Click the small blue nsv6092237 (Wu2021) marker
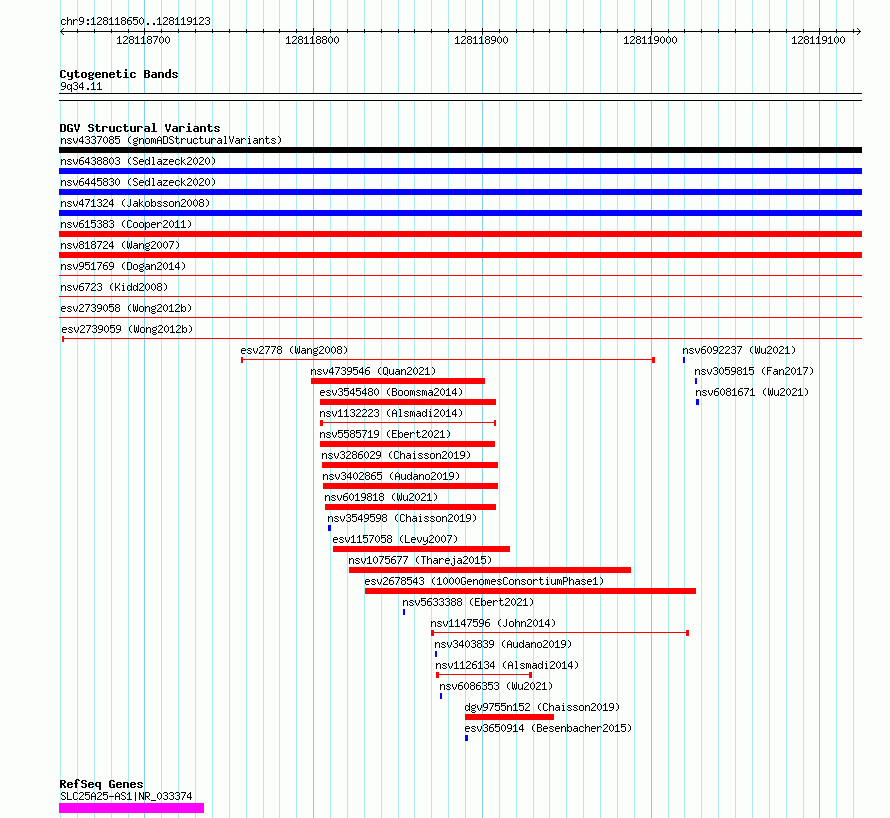This screenshot has height=818, width=890. [684, 360]
